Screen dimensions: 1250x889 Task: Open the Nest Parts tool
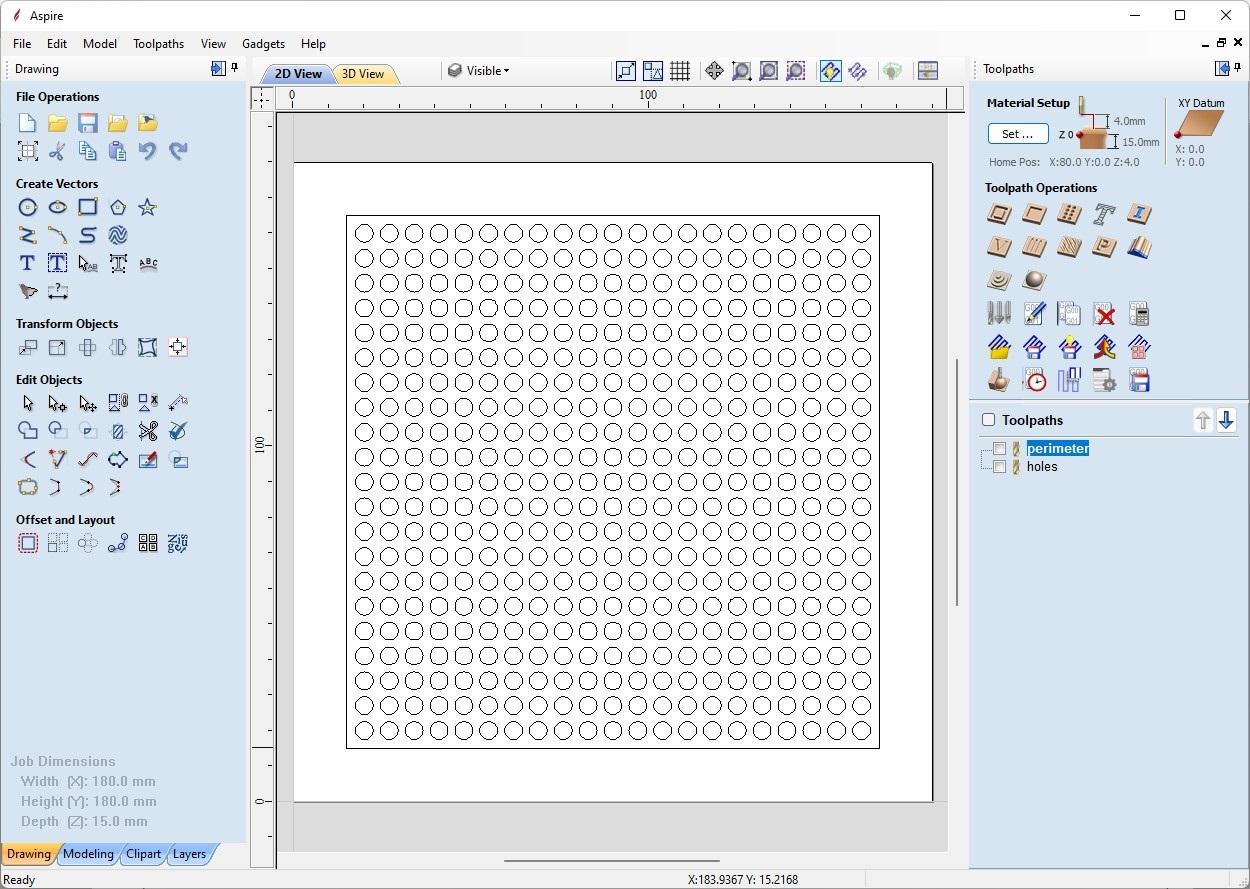pyautogui.click(x=178, y=543)
